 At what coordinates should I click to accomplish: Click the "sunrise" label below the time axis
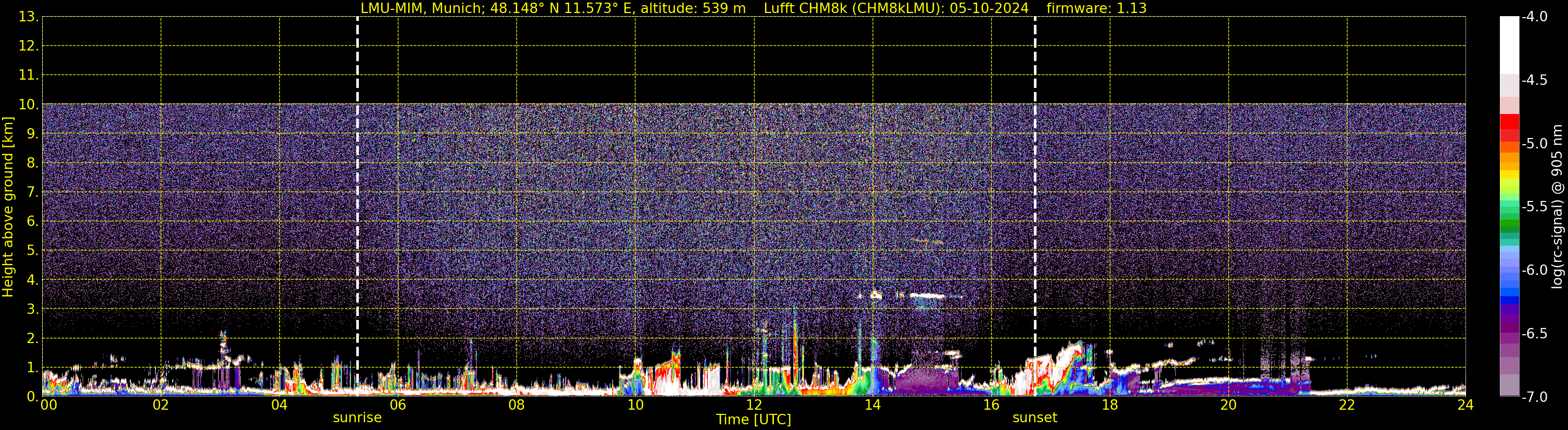[357, 418]
